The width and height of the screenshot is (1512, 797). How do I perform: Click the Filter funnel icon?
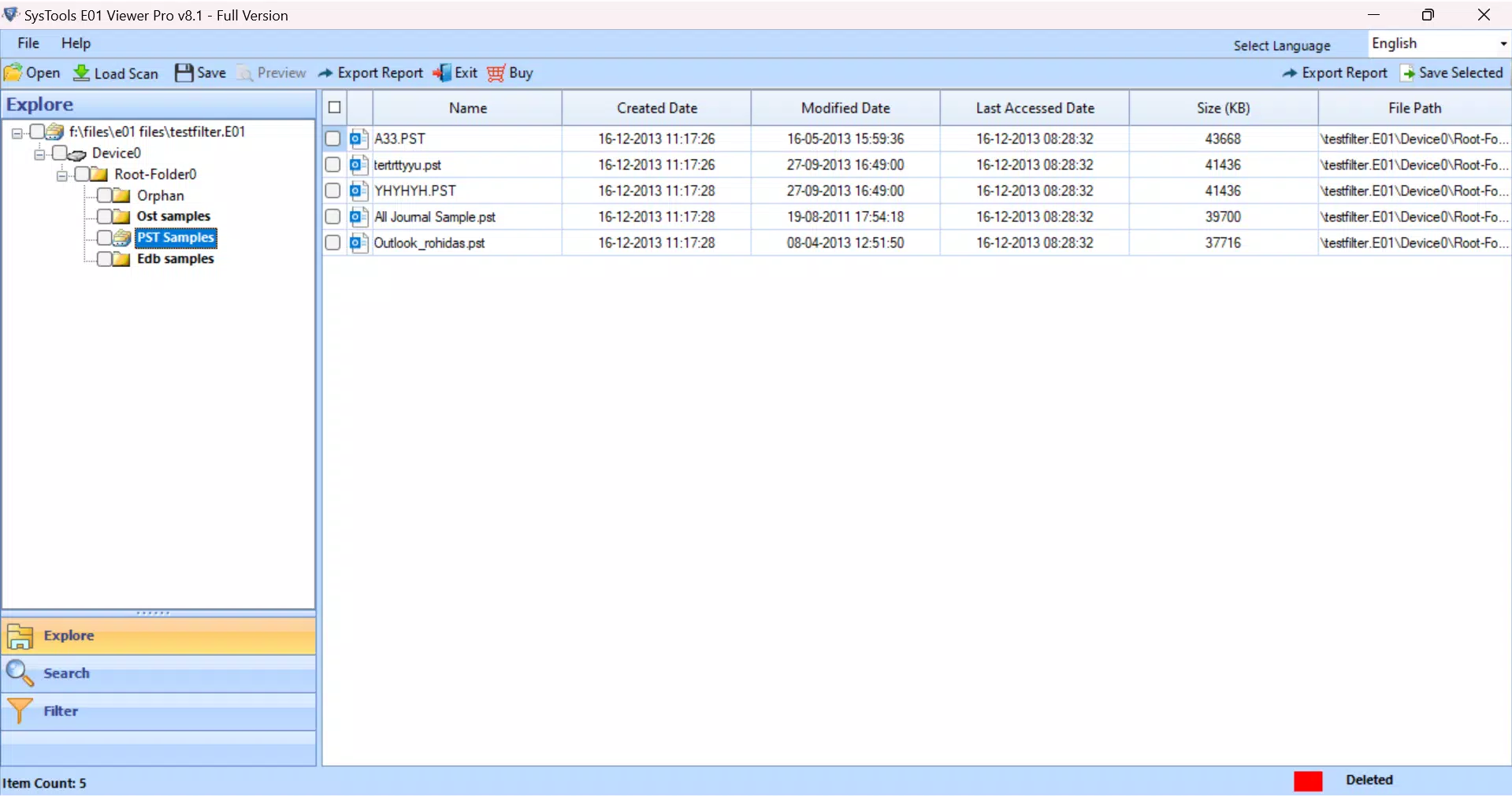(x=20, y=711)
